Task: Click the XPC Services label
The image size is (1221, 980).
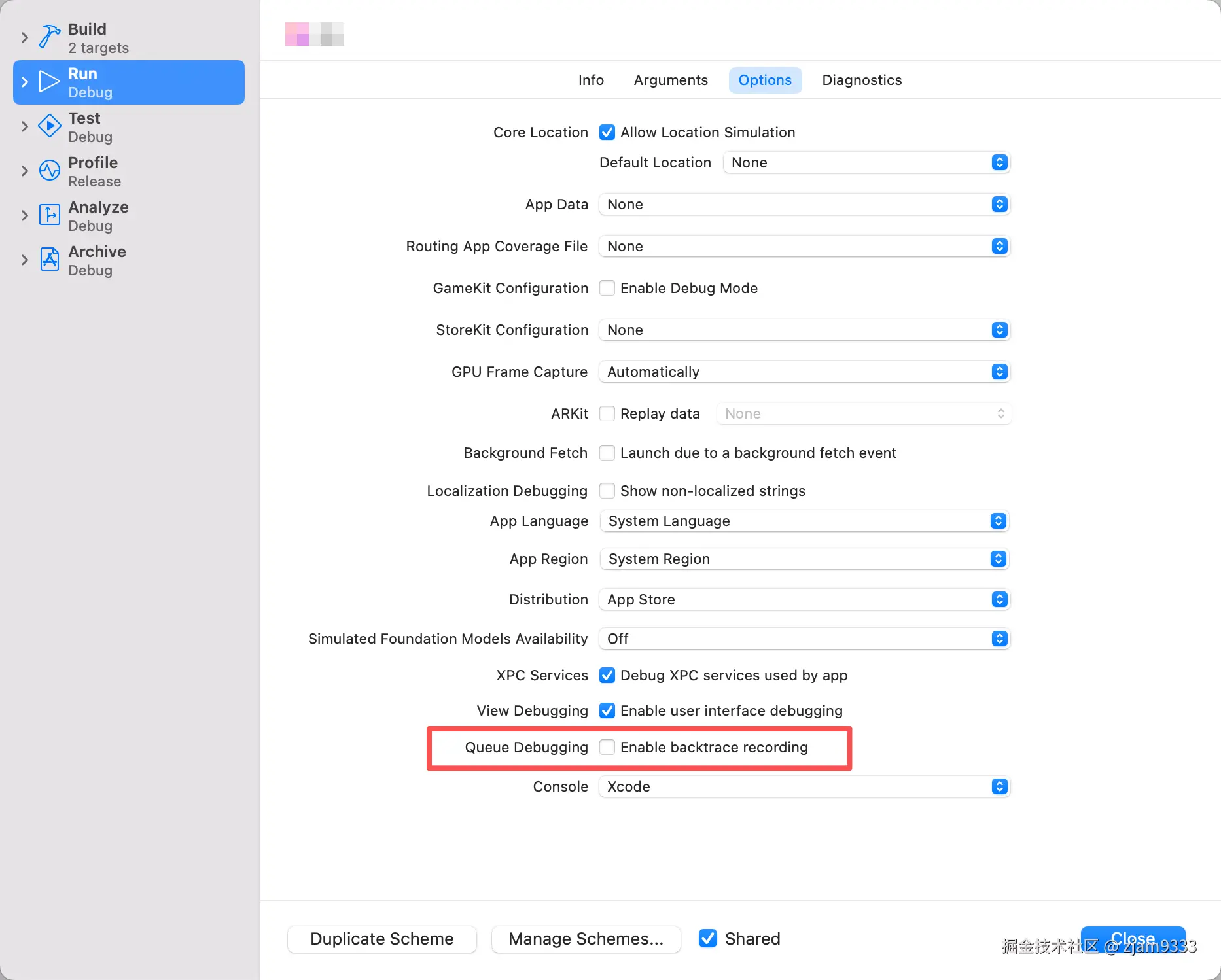Action: [x=542, y=675]
